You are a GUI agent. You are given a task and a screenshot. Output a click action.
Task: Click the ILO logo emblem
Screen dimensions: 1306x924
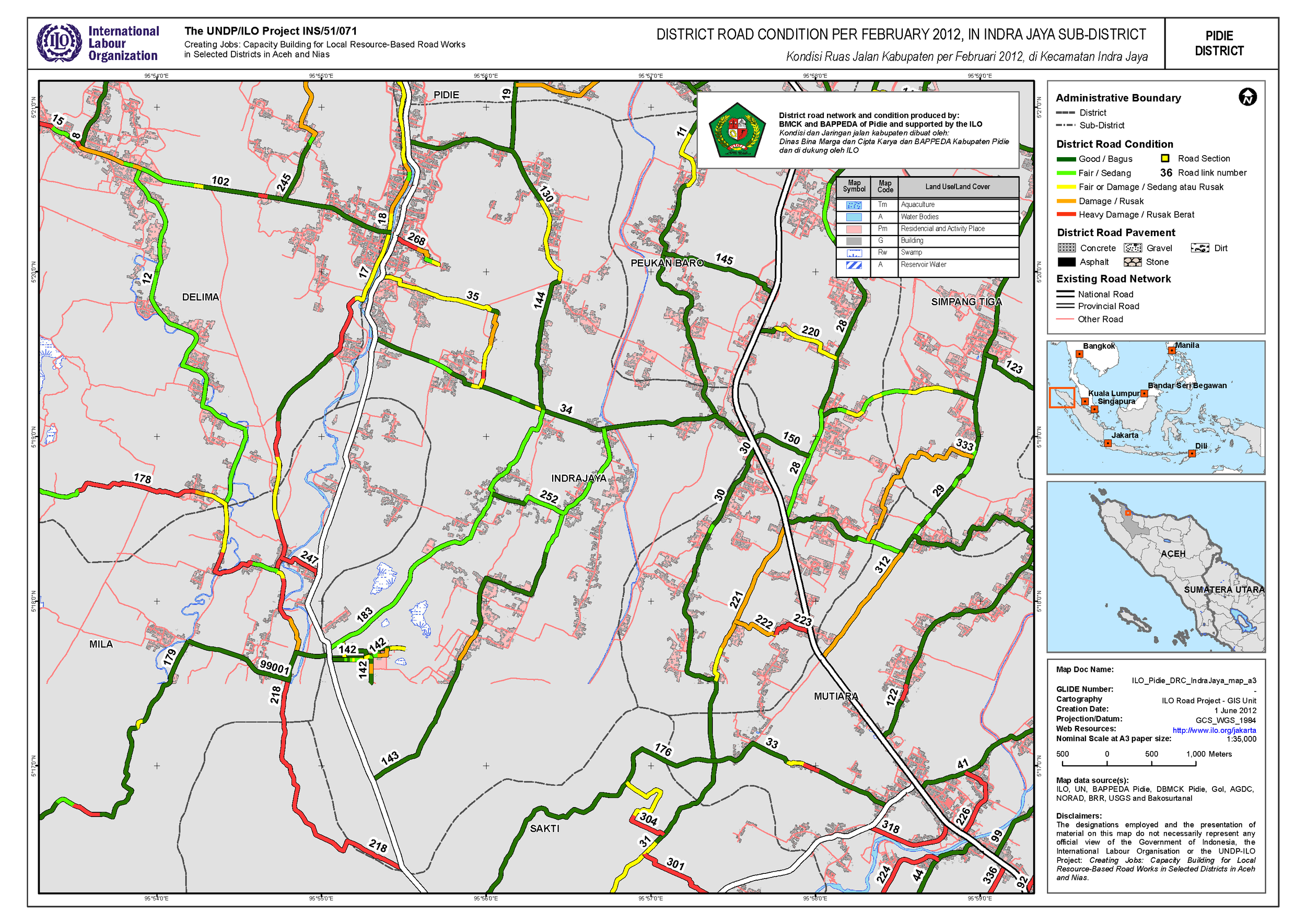[x=59, y=43]
